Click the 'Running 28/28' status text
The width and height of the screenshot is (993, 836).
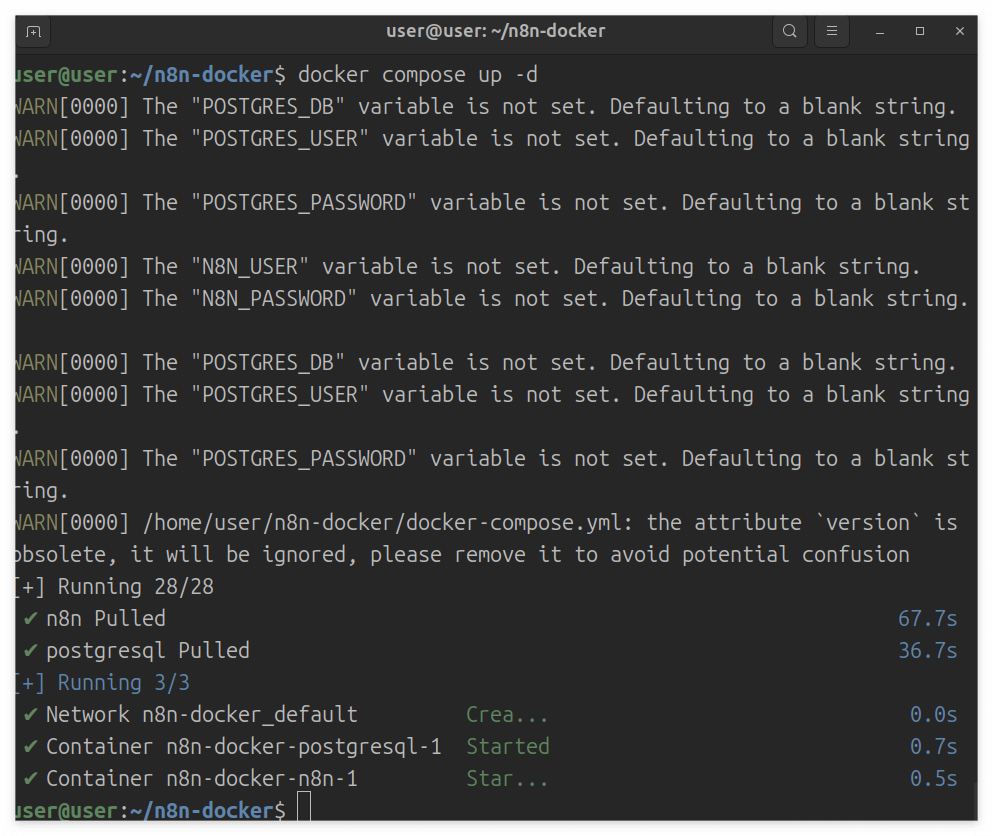[x=136, y=586]
